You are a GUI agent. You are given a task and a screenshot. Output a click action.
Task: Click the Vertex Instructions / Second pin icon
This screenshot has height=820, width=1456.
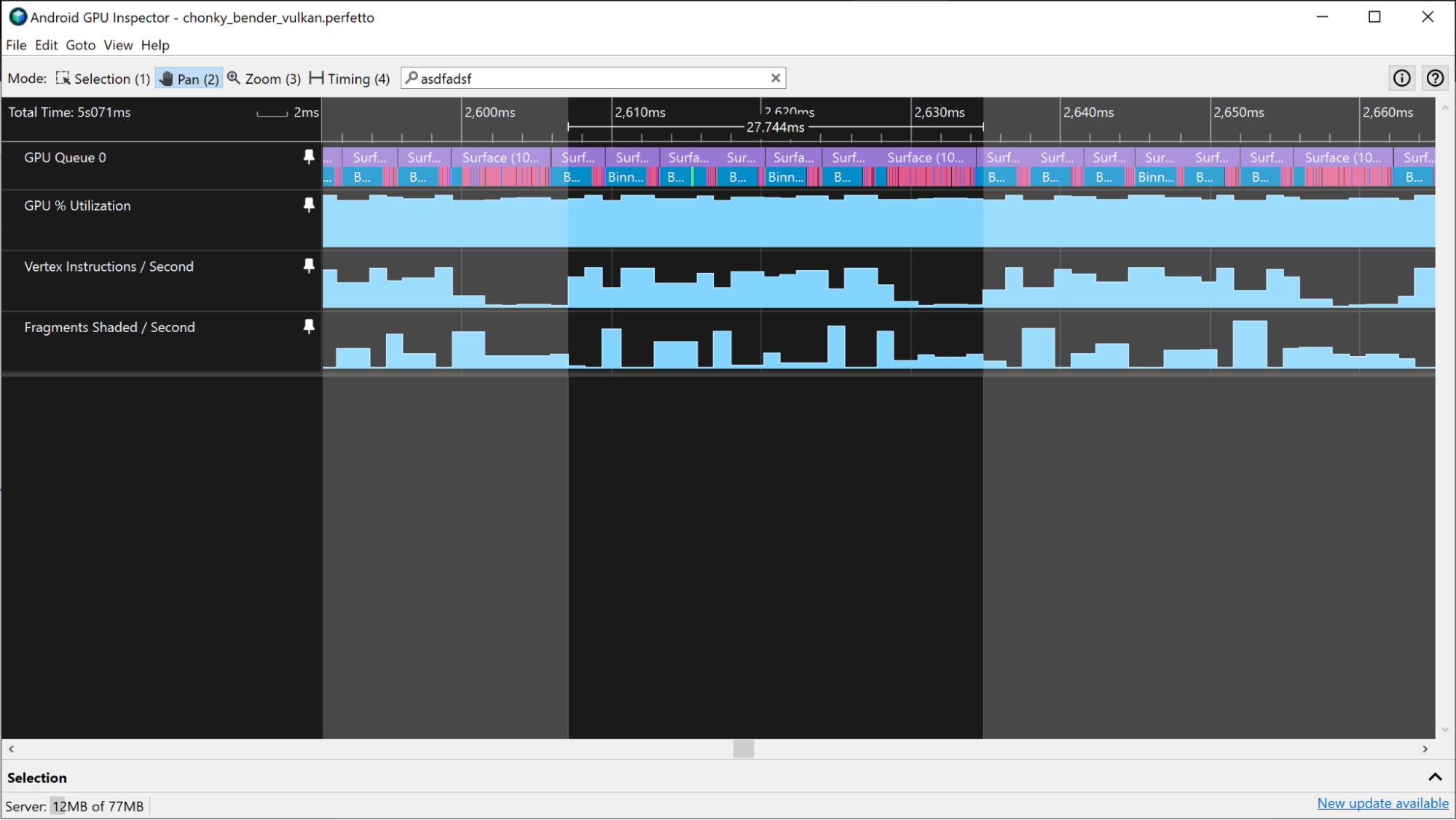click(x=309, y=266)
